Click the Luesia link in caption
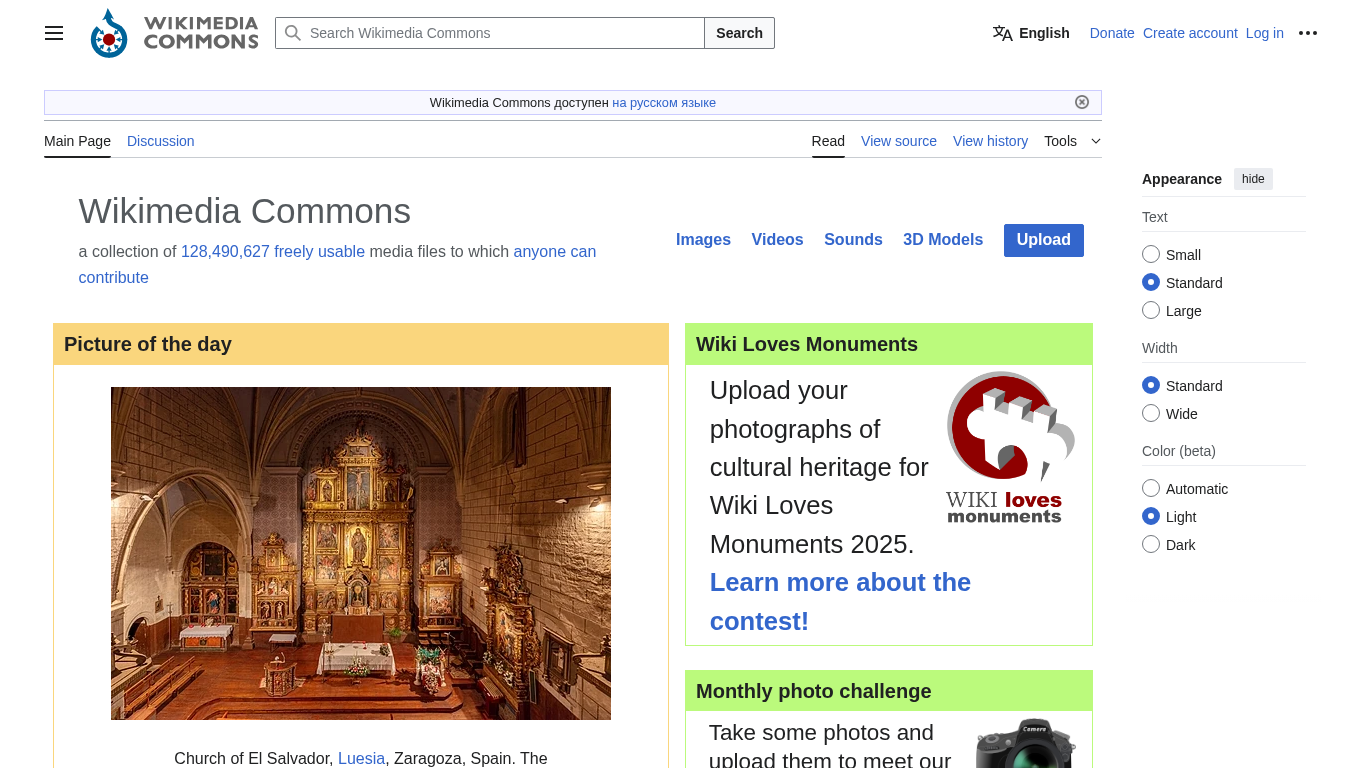 361,758
